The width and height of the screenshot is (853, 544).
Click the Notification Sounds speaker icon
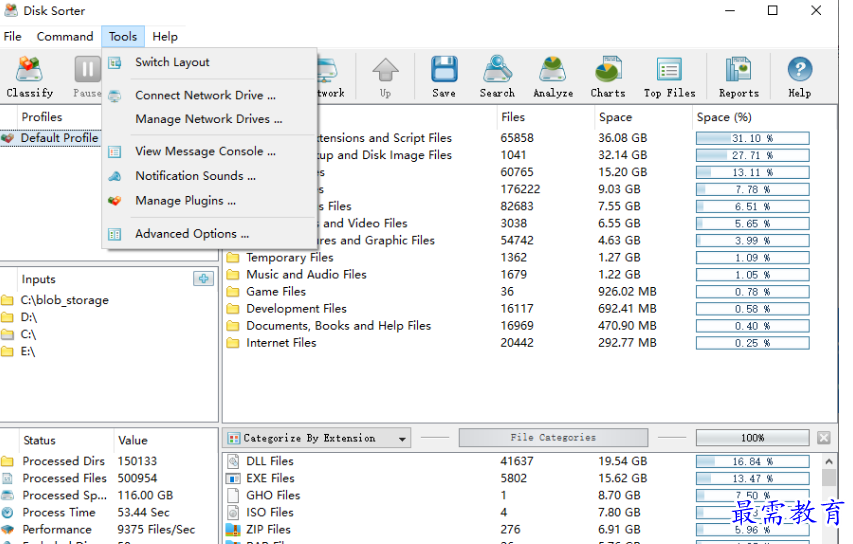point(115,176)
